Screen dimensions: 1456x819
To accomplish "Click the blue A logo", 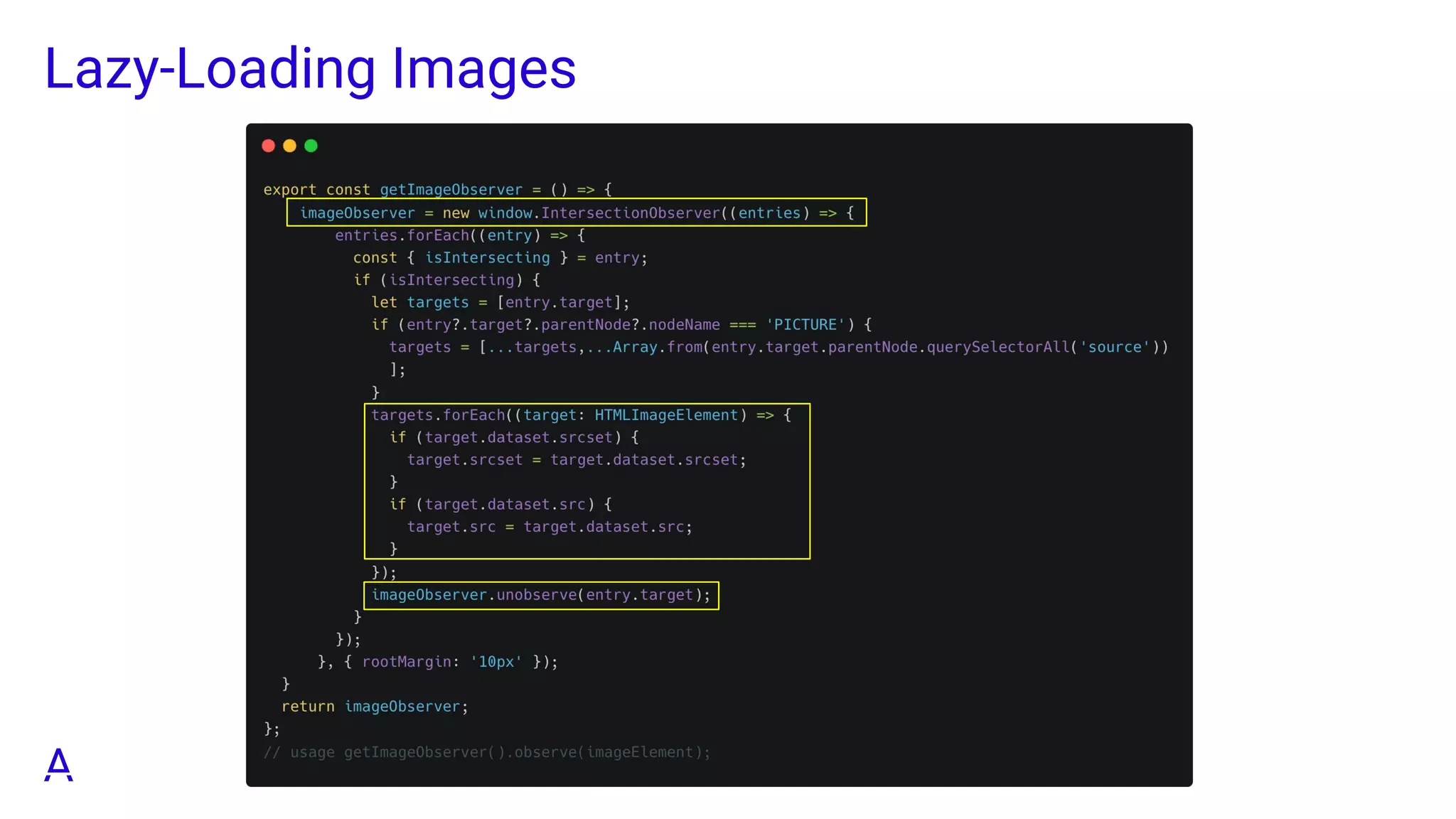I will pyautogui.click(x=59, y=764).
